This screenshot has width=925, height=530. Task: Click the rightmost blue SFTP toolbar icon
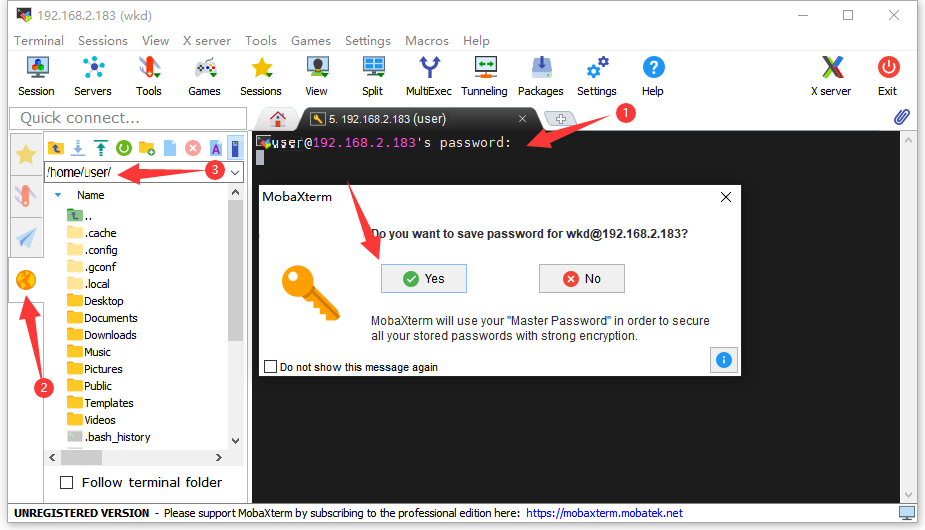click(235, 148)
